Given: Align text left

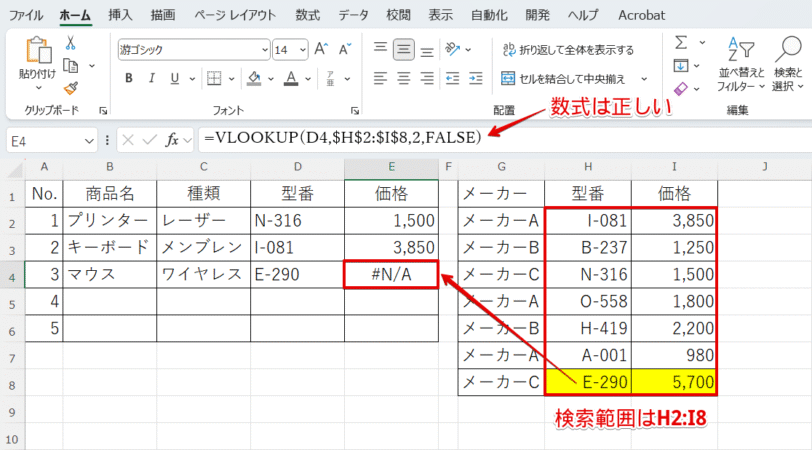Looking at the screenshot, I should pyautogui.click(x=380, y=78).
